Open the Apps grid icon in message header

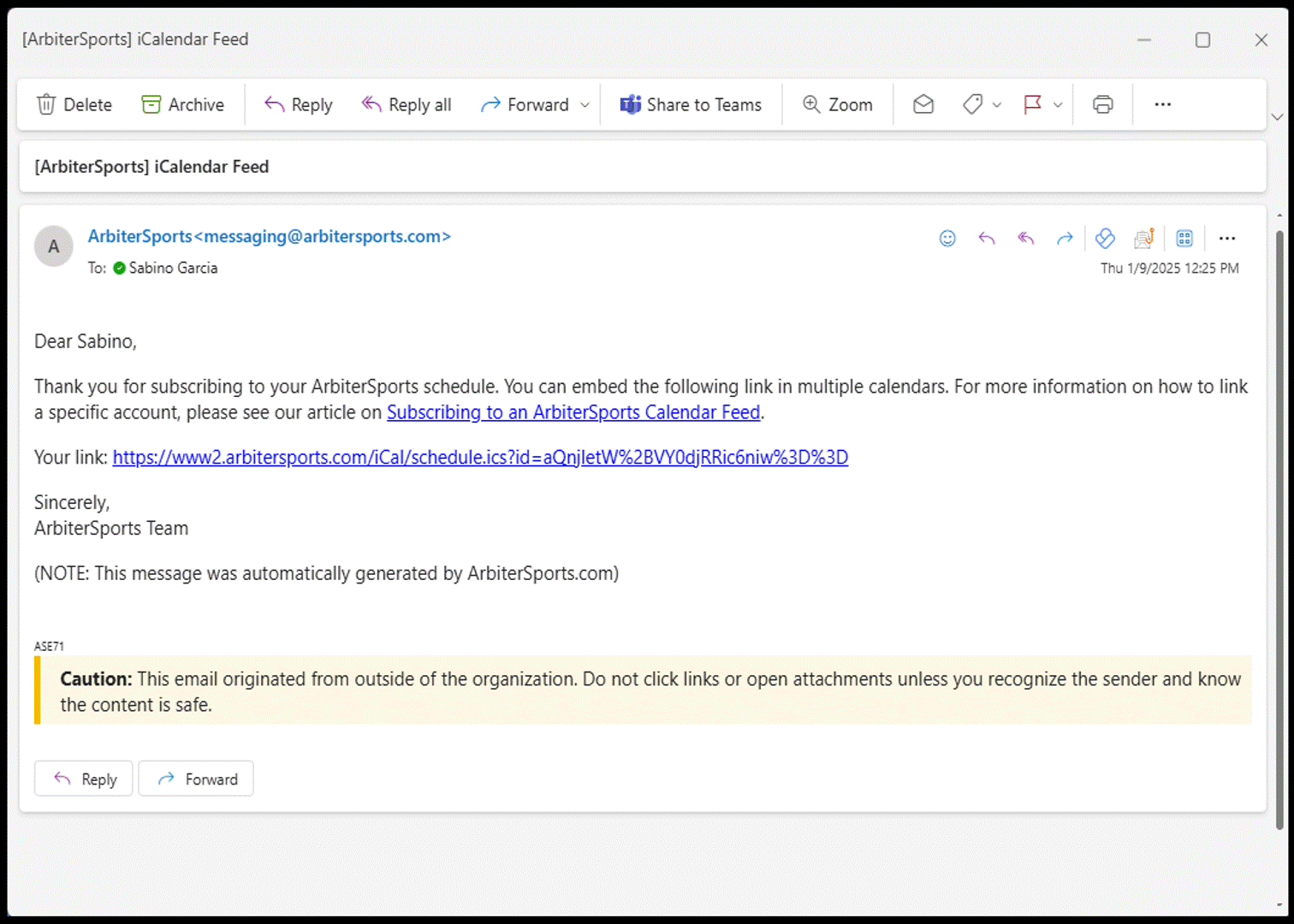pos(1184,239)
